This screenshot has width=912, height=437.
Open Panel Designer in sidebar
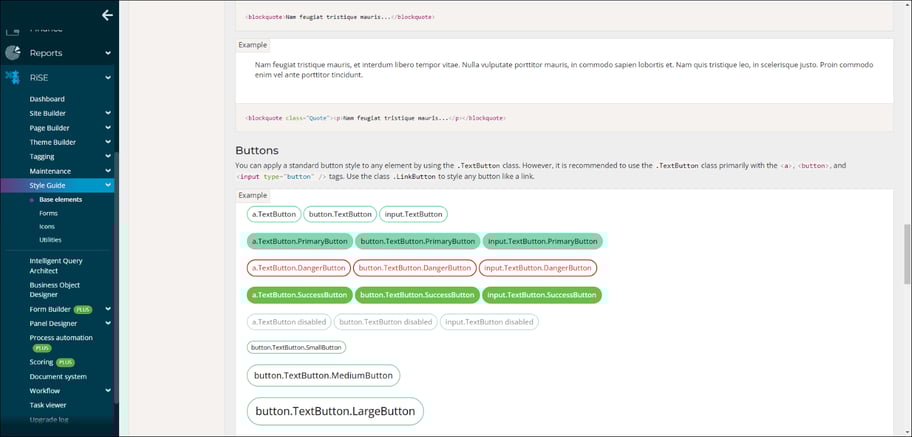click(53, 324)
